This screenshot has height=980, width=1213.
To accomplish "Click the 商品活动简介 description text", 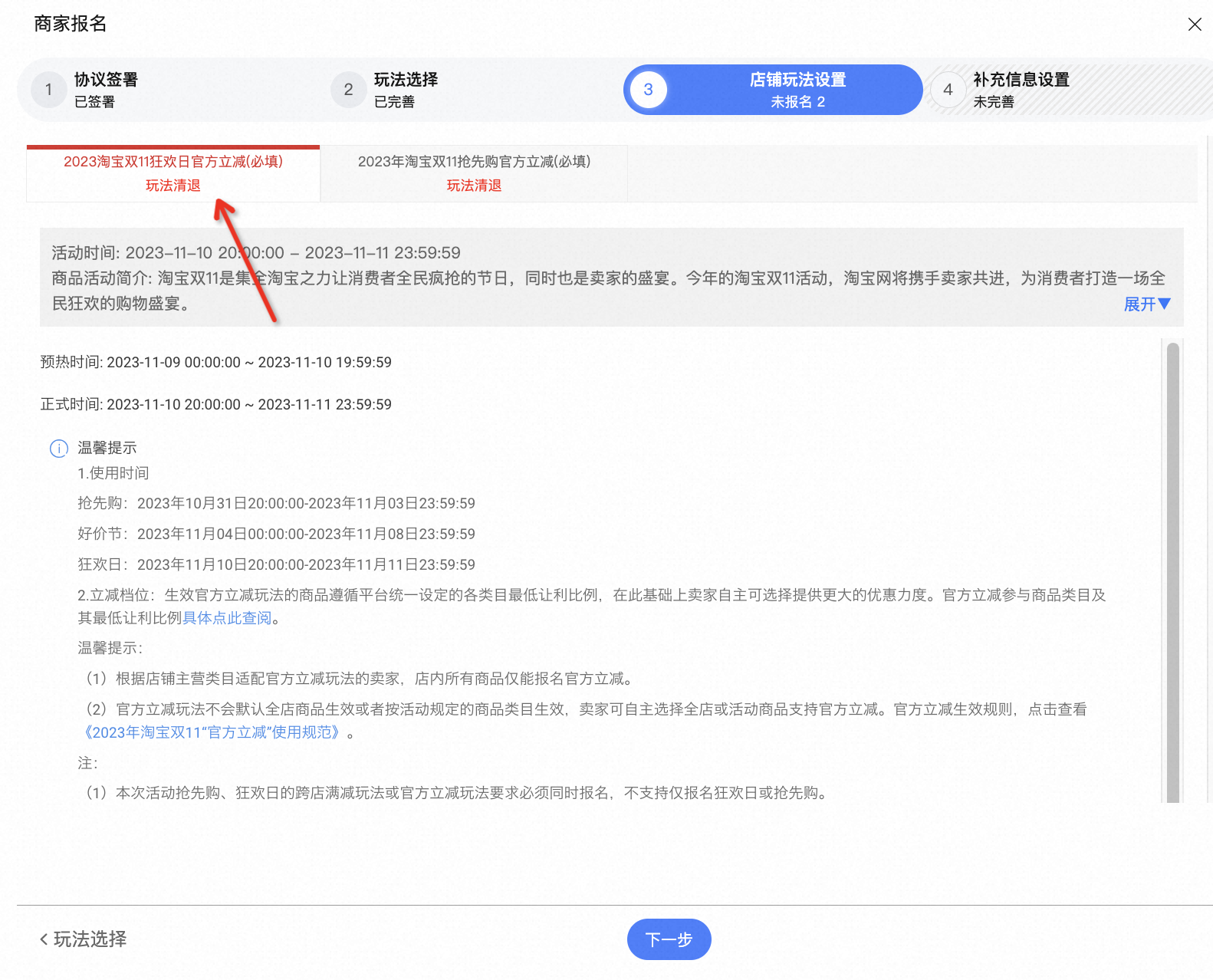I will tap(609, 291).
